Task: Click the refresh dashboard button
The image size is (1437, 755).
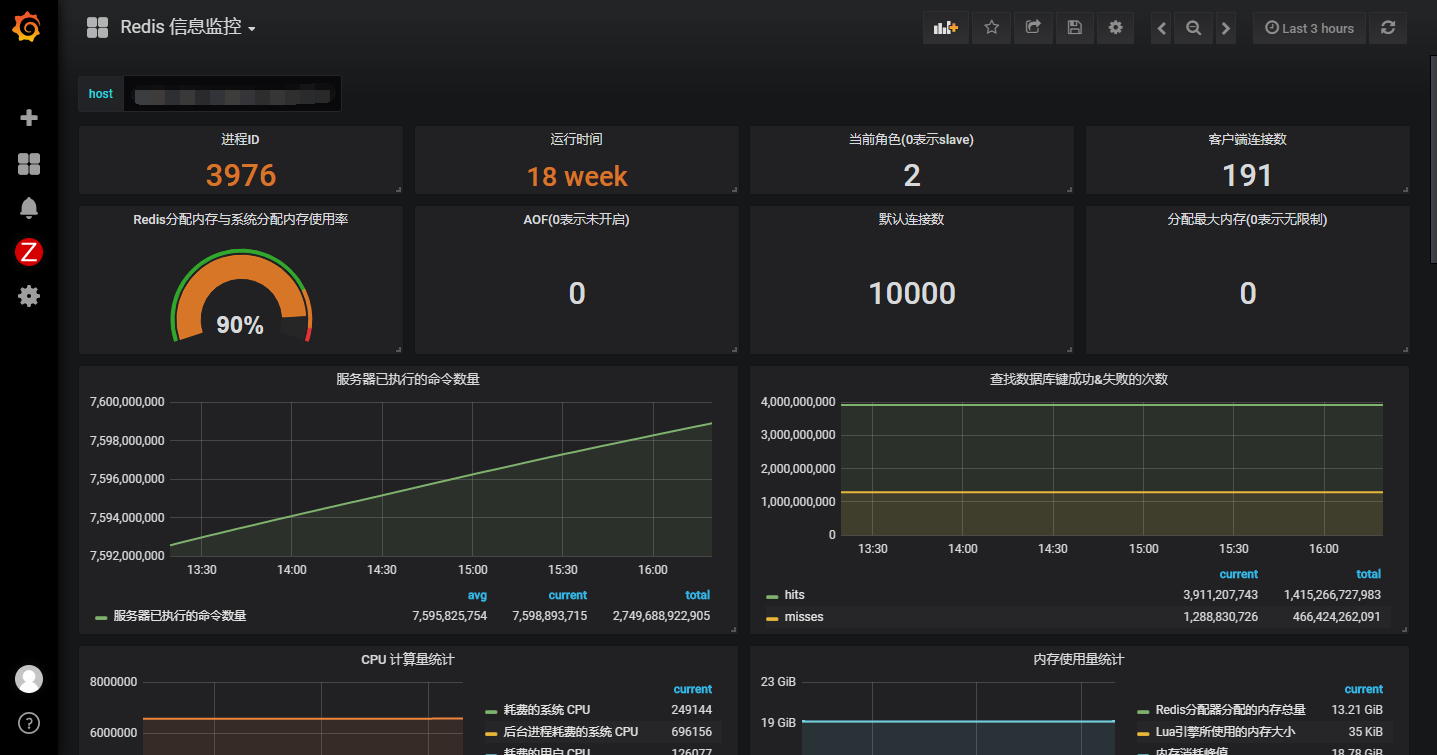Action: pyautogui.click(x=1388, y=28)
